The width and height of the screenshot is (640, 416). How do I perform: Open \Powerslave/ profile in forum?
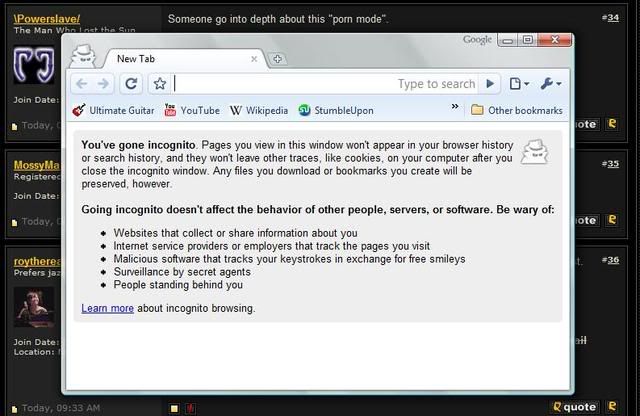pos(47,19)
